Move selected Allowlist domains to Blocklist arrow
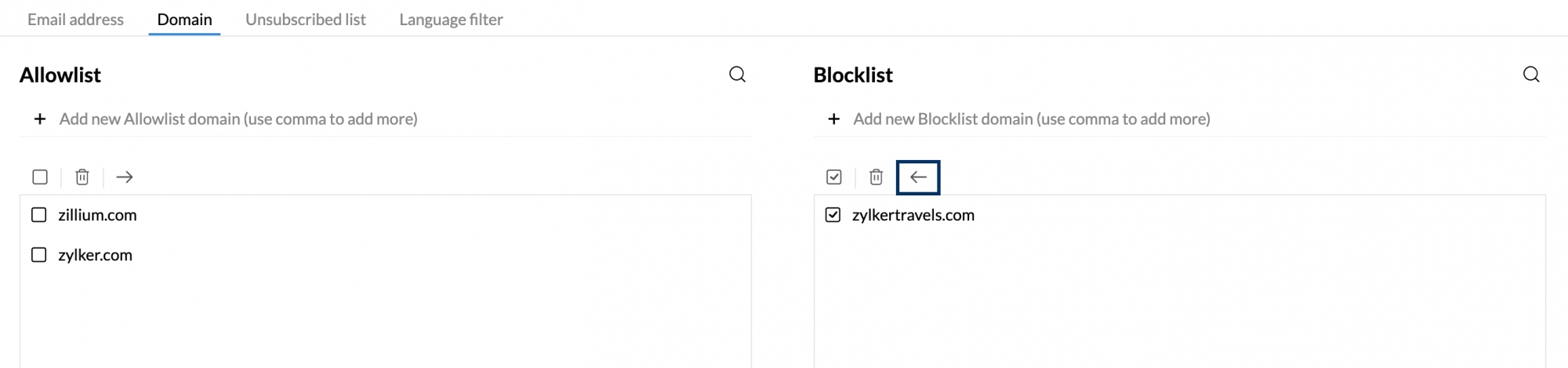 [124, 177]
